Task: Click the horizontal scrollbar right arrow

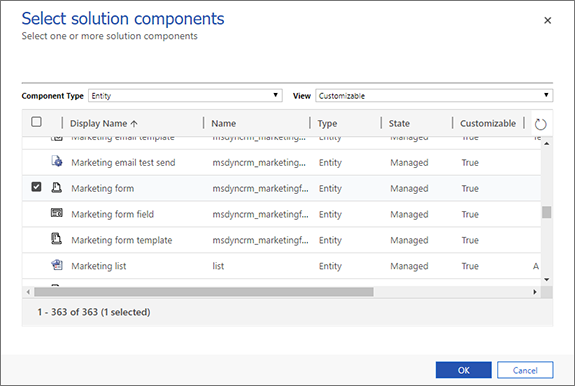Action: point(535,292)
